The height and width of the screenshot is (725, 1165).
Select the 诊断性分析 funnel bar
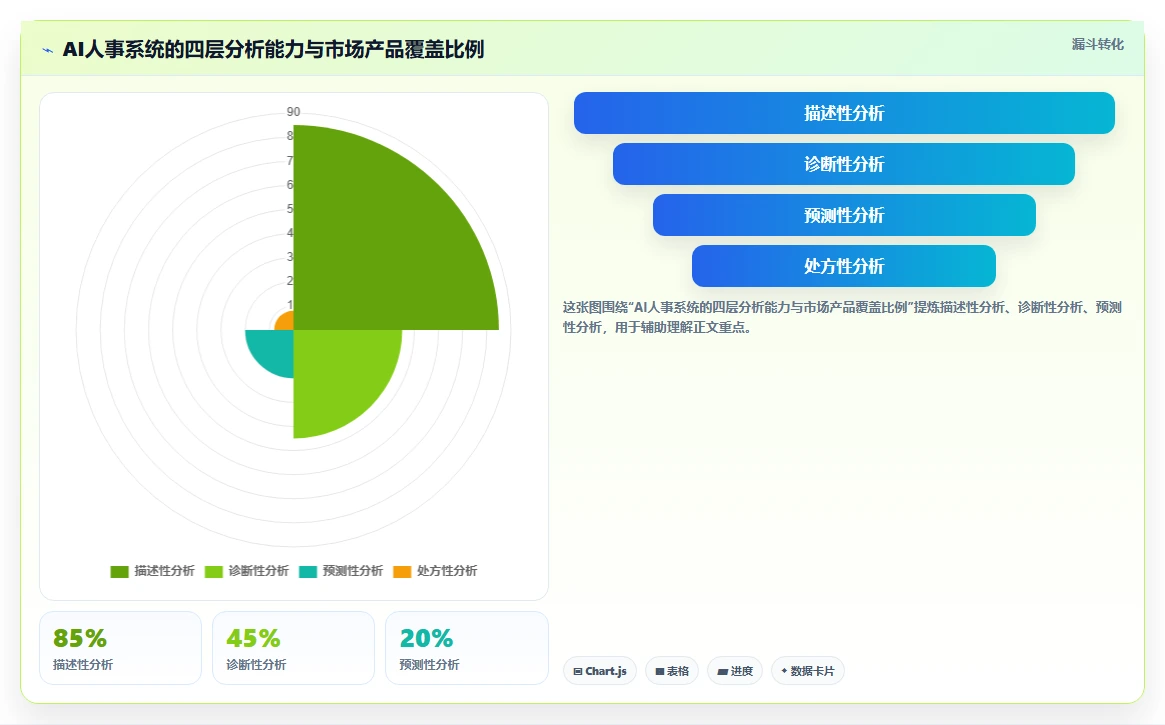pos(844,164)
